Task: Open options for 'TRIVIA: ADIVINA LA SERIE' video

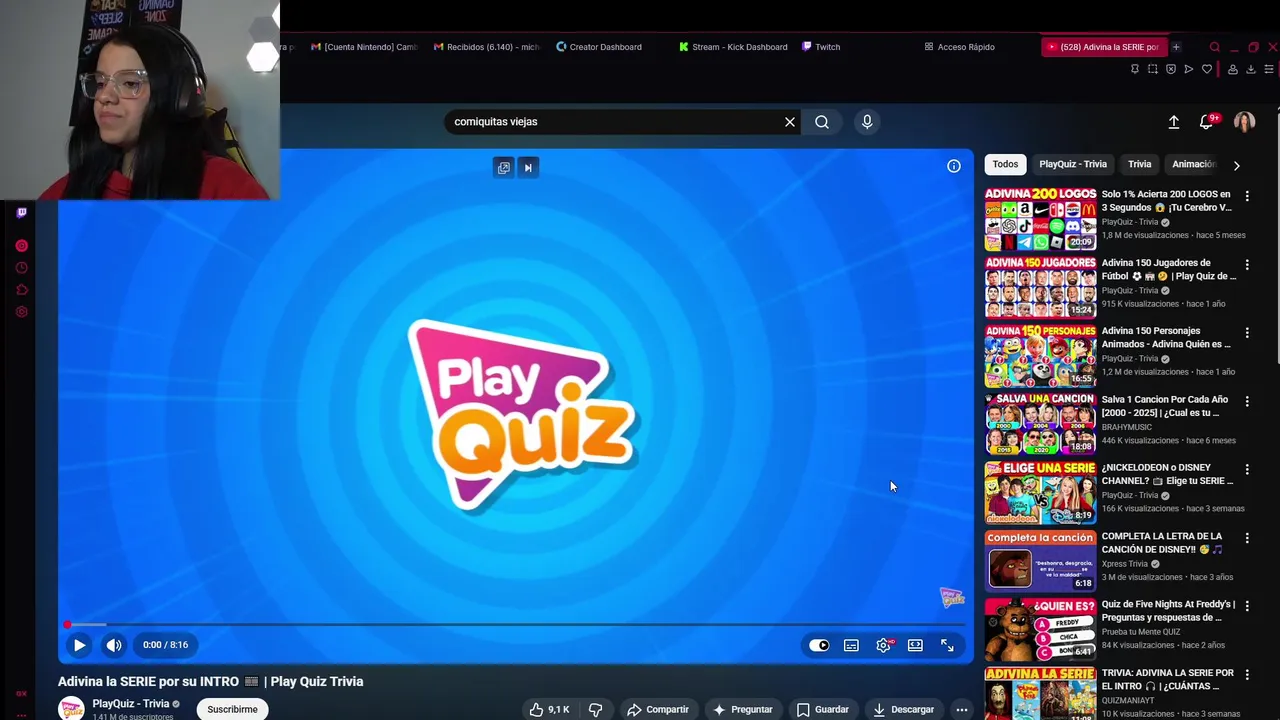Action: pos(1247,674)
